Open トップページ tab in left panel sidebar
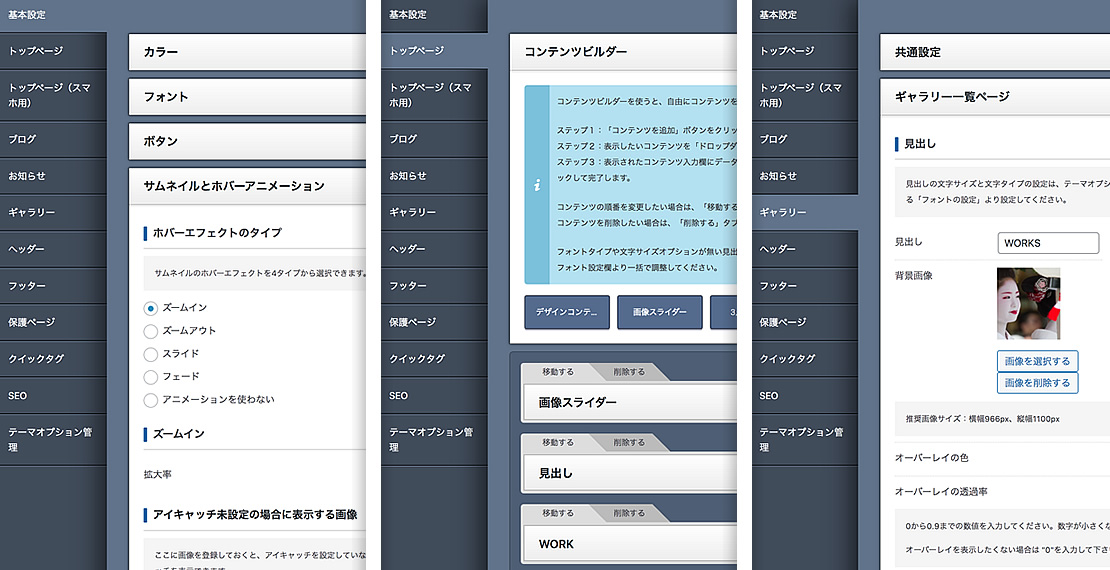The height and width of the screenshot is (570, 1110). (53, 51)
